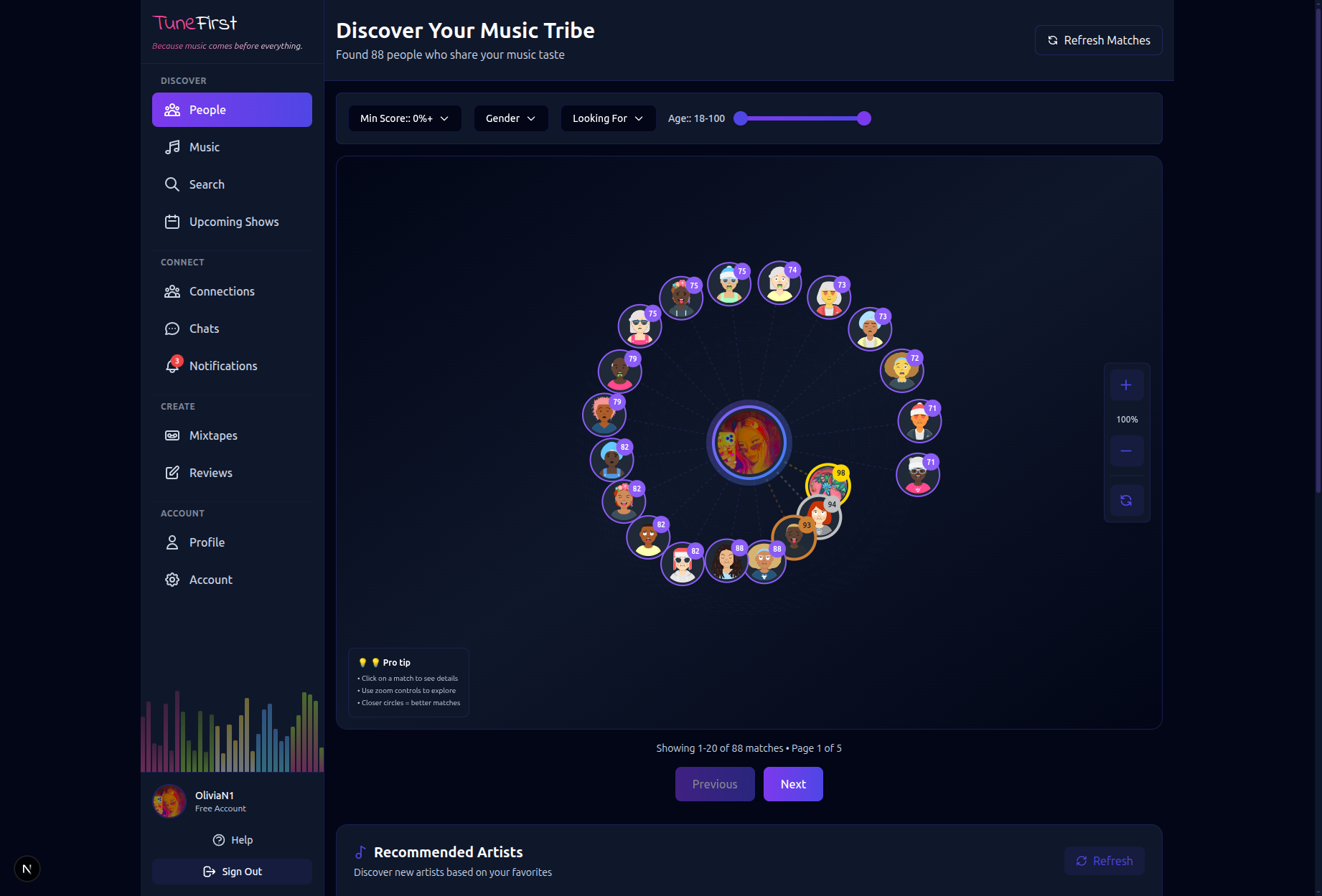Viewport: 1322px width, 896px height.
Task: Select the match avatar scored 98
Action: 829,485
